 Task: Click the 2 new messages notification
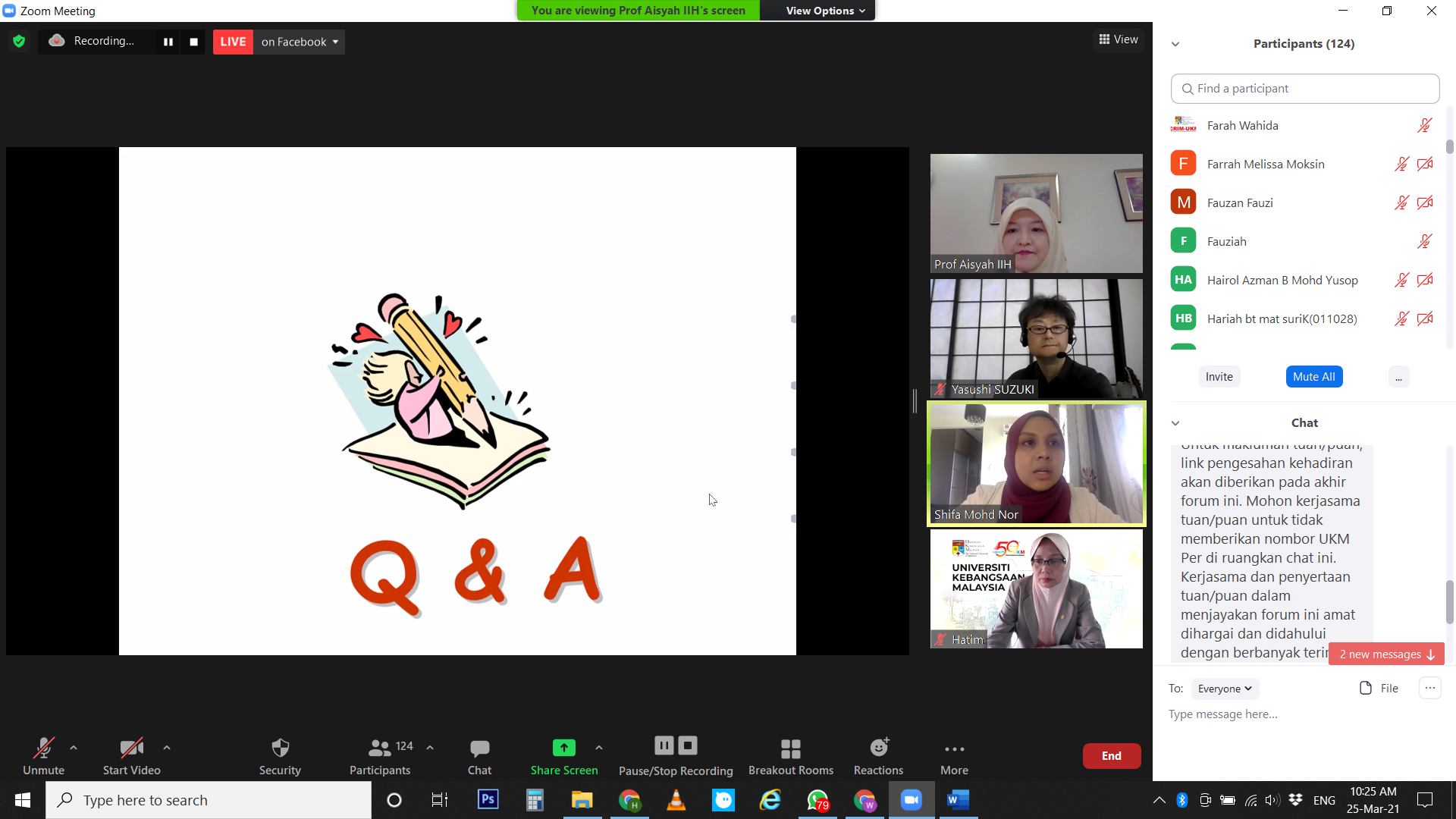point(1386,654)
